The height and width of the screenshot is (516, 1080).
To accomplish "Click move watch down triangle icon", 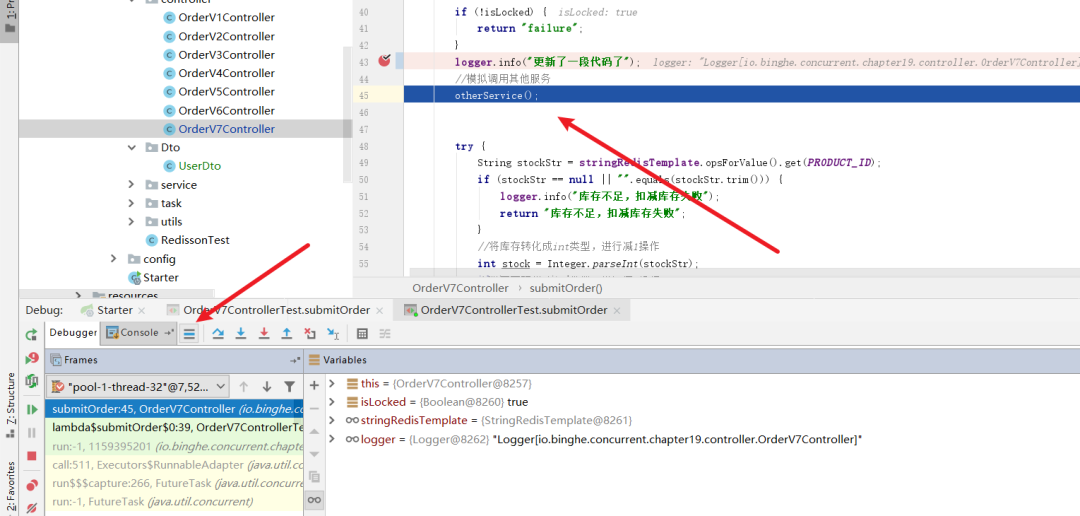I will tap(314, 453).
